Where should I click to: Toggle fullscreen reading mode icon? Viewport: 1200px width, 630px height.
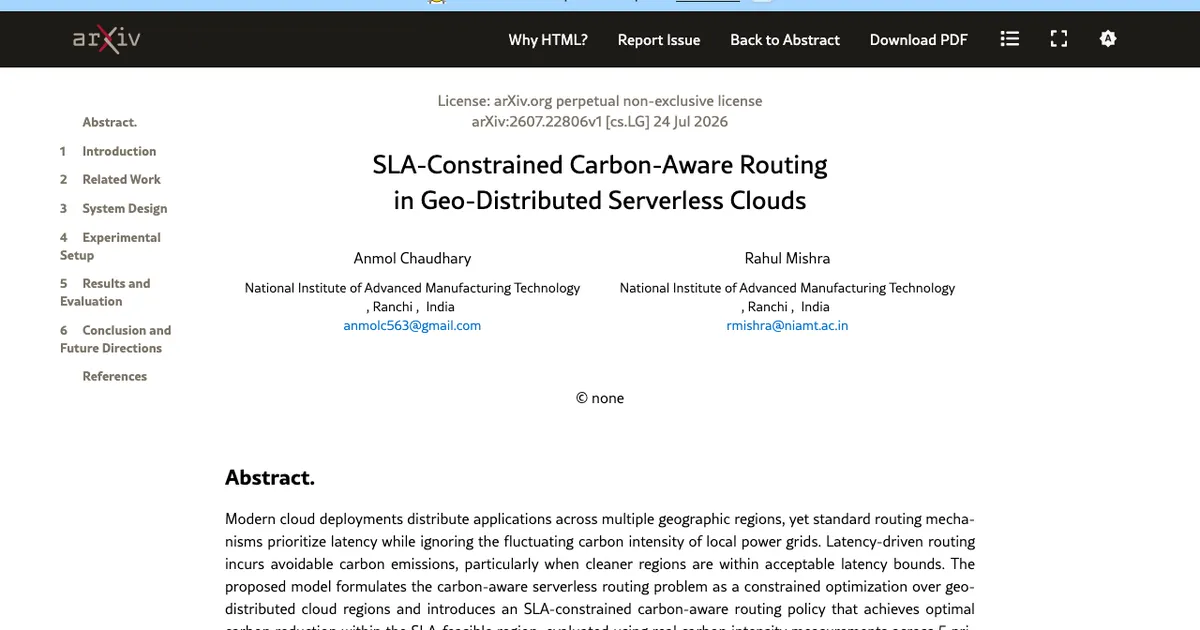[x=1059, y=39]
